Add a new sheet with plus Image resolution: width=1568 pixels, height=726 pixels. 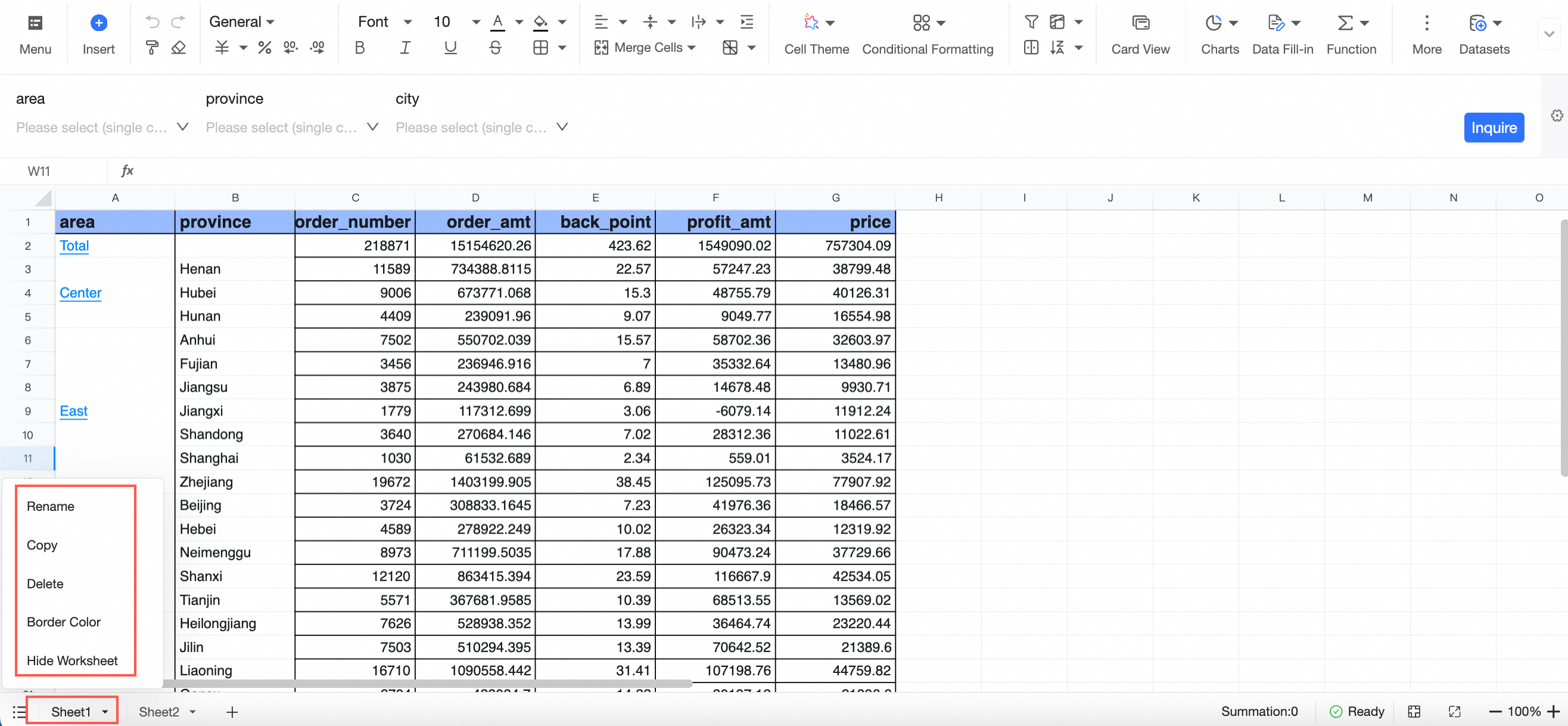(x=232, y=711)
